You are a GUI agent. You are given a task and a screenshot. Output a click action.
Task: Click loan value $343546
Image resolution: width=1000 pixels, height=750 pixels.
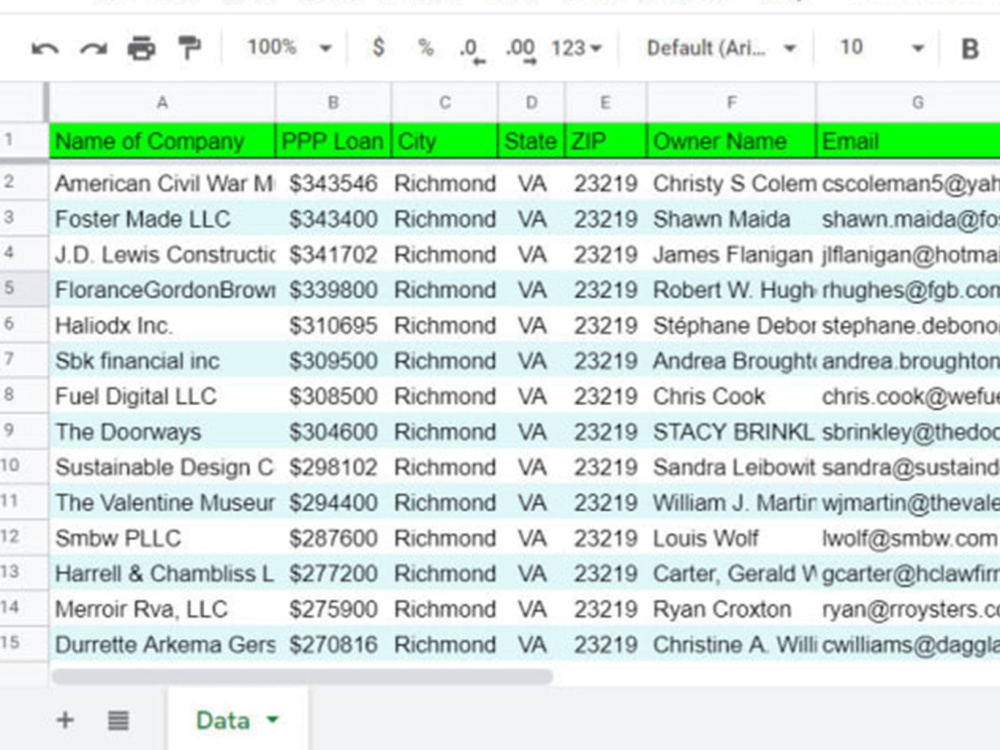point(334,184)
